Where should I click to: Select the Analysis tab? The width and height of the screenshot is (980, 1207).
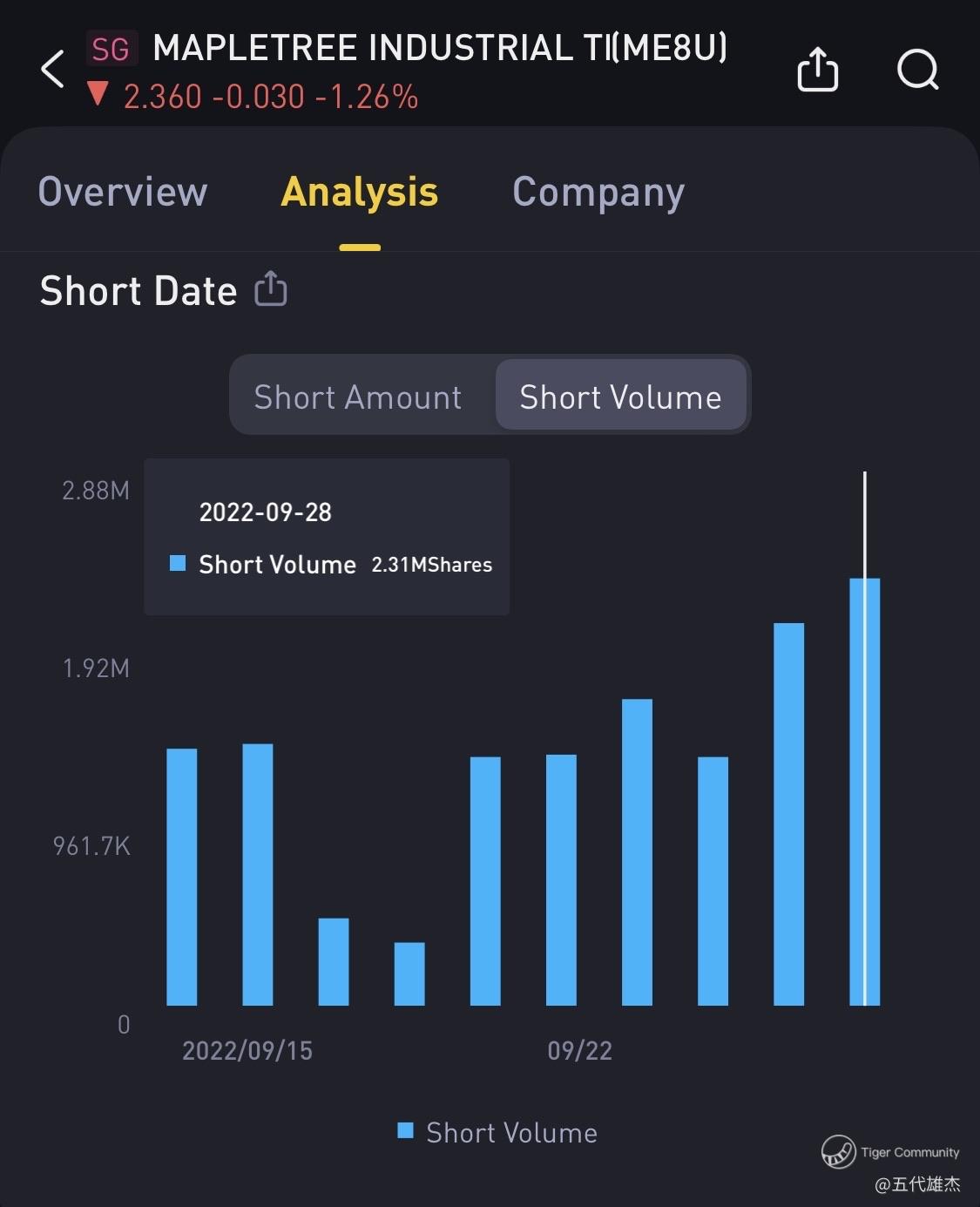click(360, 192)
